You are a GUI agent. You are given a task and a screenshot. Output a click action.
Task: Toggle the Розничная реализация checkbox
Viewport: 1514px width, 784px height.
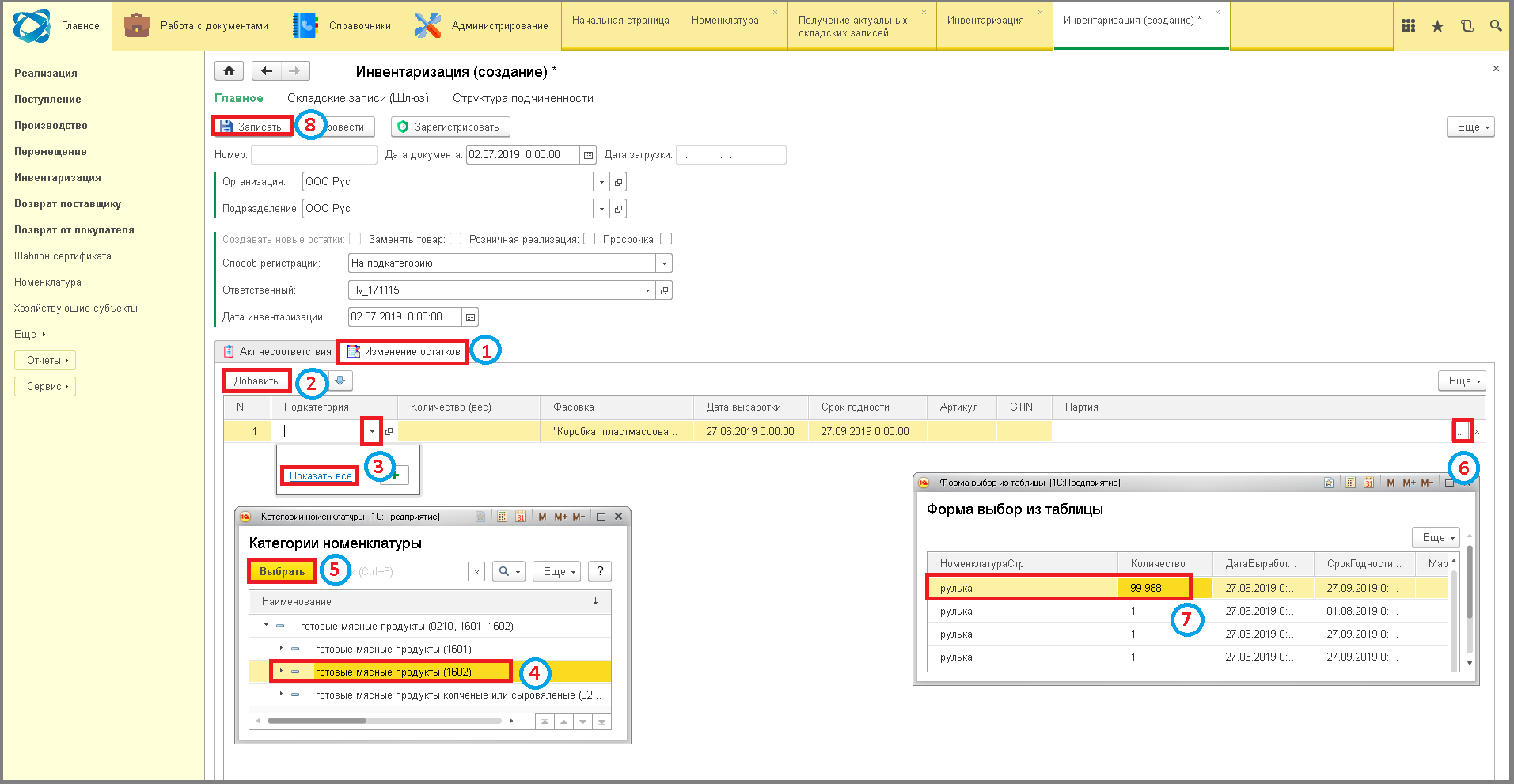(589, 239)
